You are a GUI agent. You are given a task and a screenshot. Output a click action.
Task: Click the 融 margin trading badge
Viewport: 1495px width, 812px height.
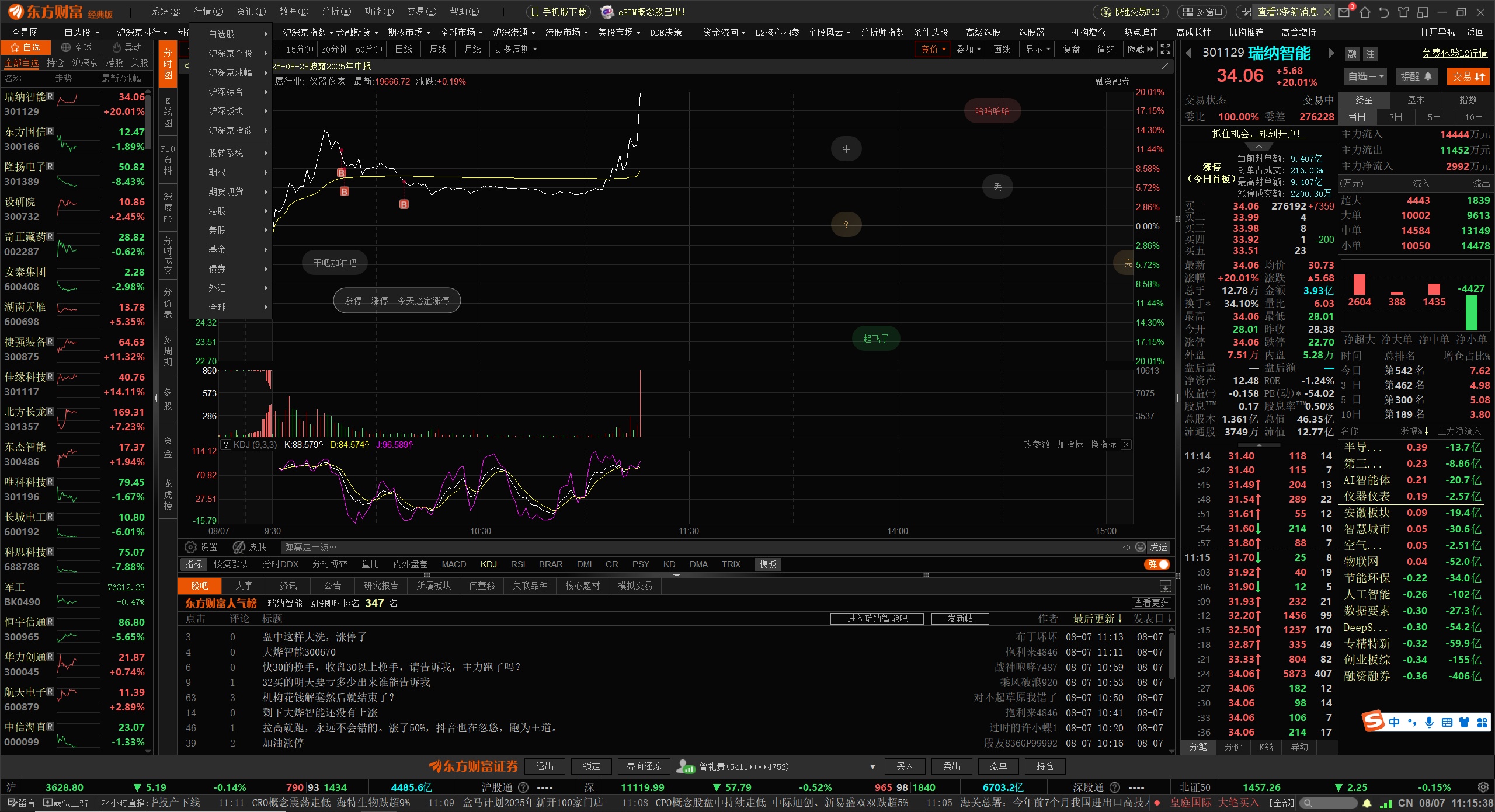pos(1352,54)
